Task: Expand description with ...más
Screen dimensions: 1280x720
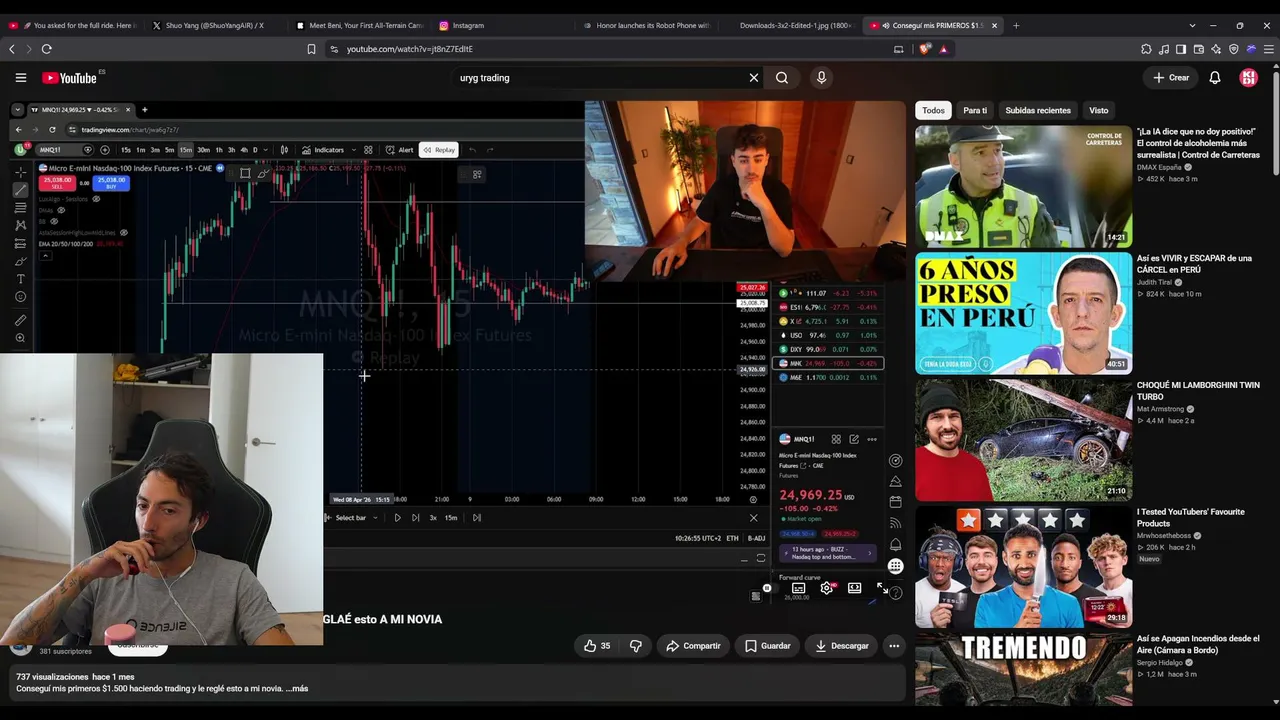Action: 297,688
